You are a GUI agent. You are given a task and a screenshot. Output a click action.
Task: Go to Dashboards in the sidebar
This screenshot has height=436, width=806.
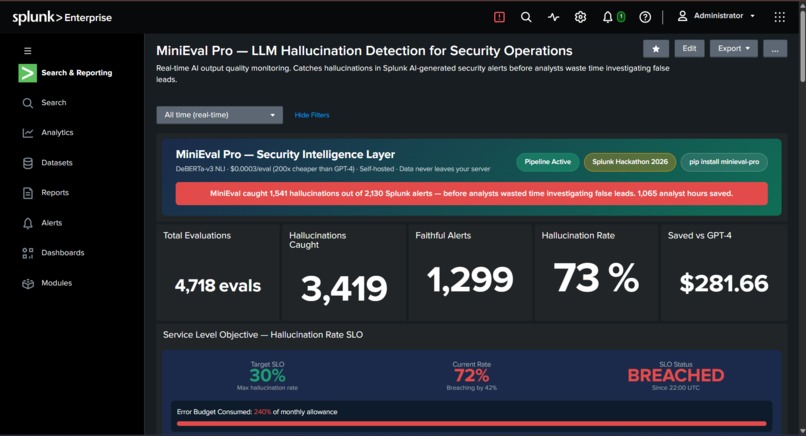(63, 253)
